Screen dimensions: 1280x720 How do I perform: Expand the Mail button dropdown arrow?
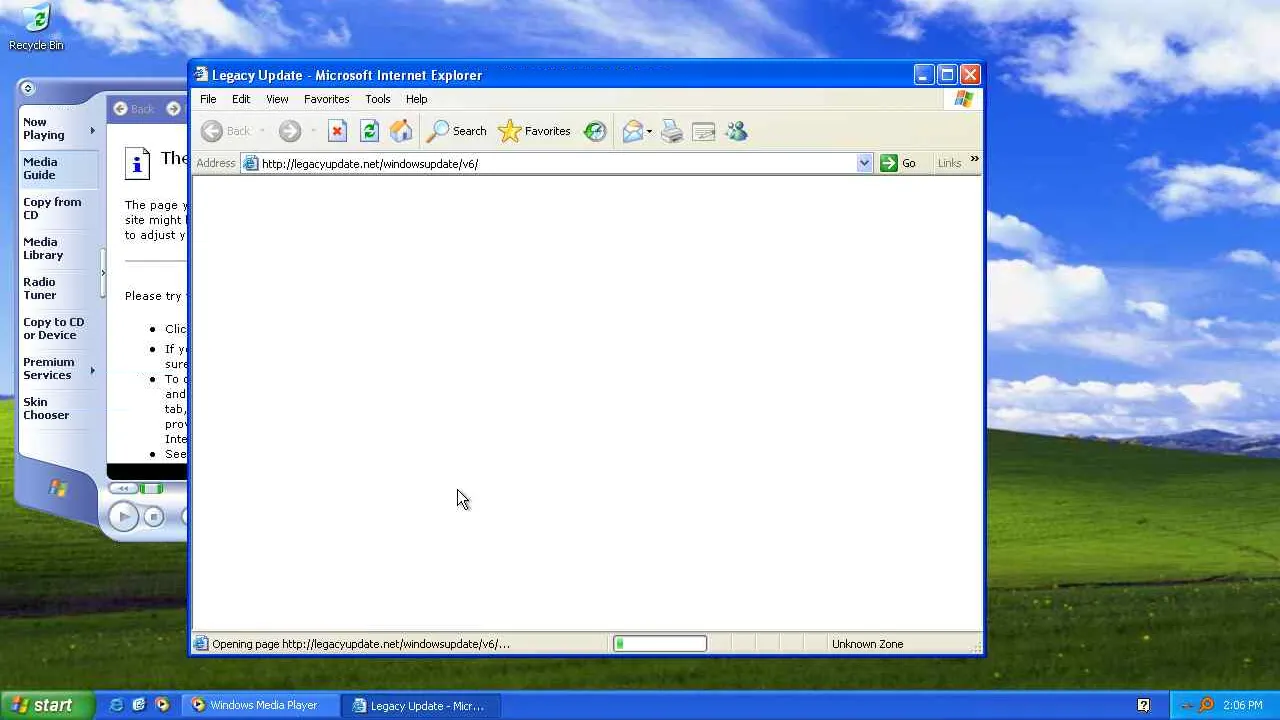tap(649, 131)
